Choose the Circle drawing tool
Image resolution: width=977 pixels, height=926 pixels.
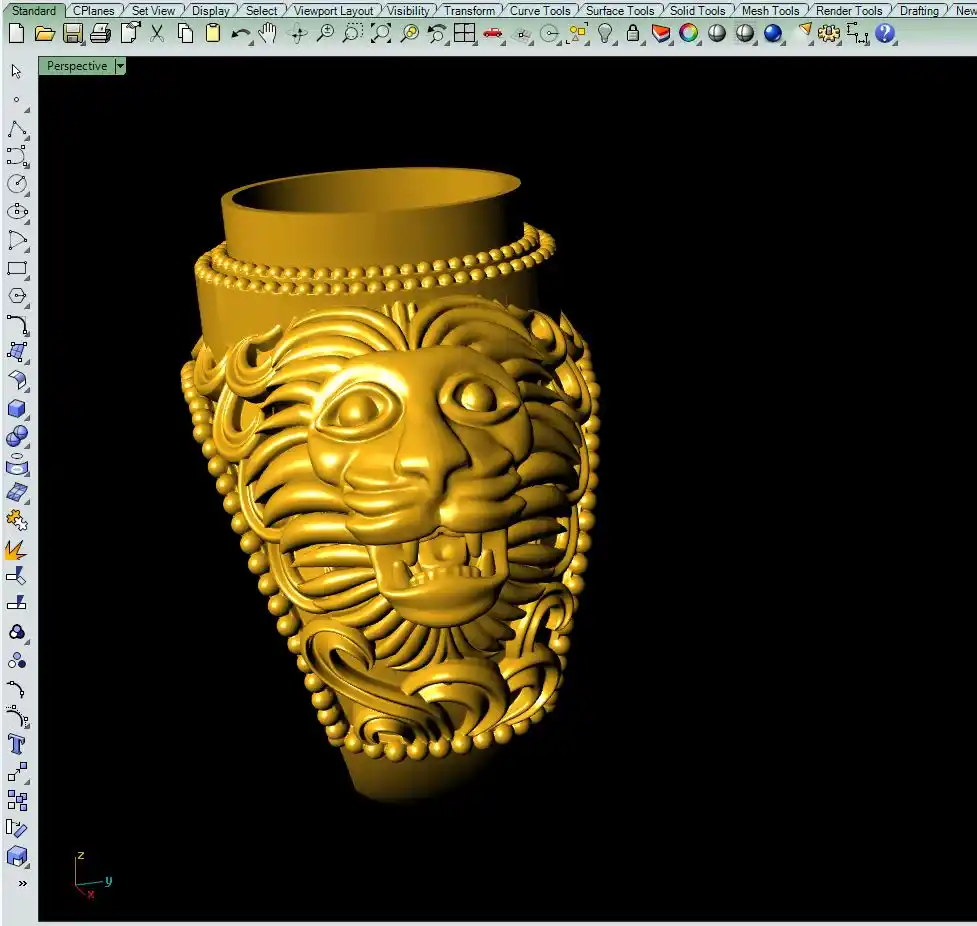tap(17, 184)
